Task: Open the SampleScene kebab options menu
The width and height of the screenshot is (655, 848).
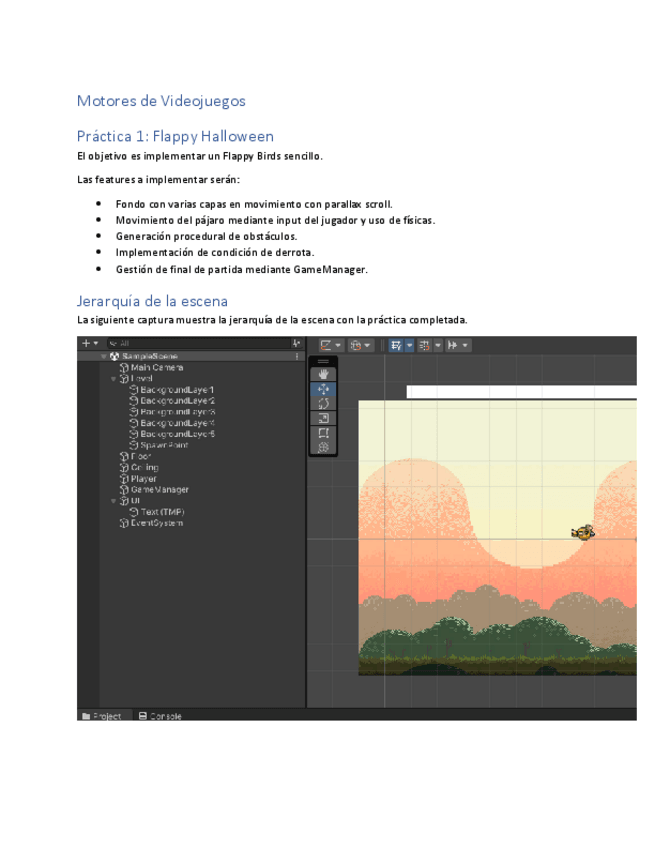Action: (297, 356)
